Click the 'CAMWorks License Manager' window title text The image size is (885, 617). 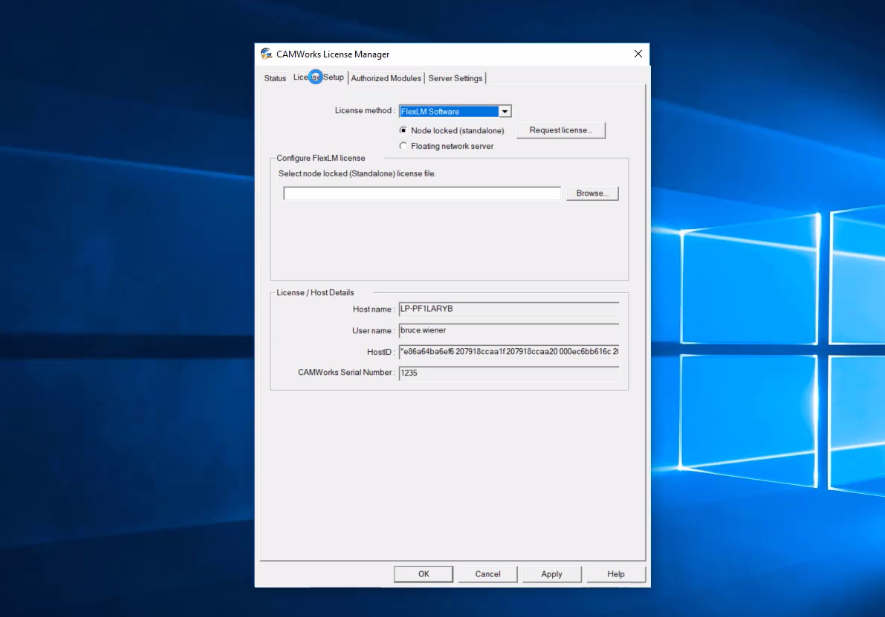(x=332, y=54)
